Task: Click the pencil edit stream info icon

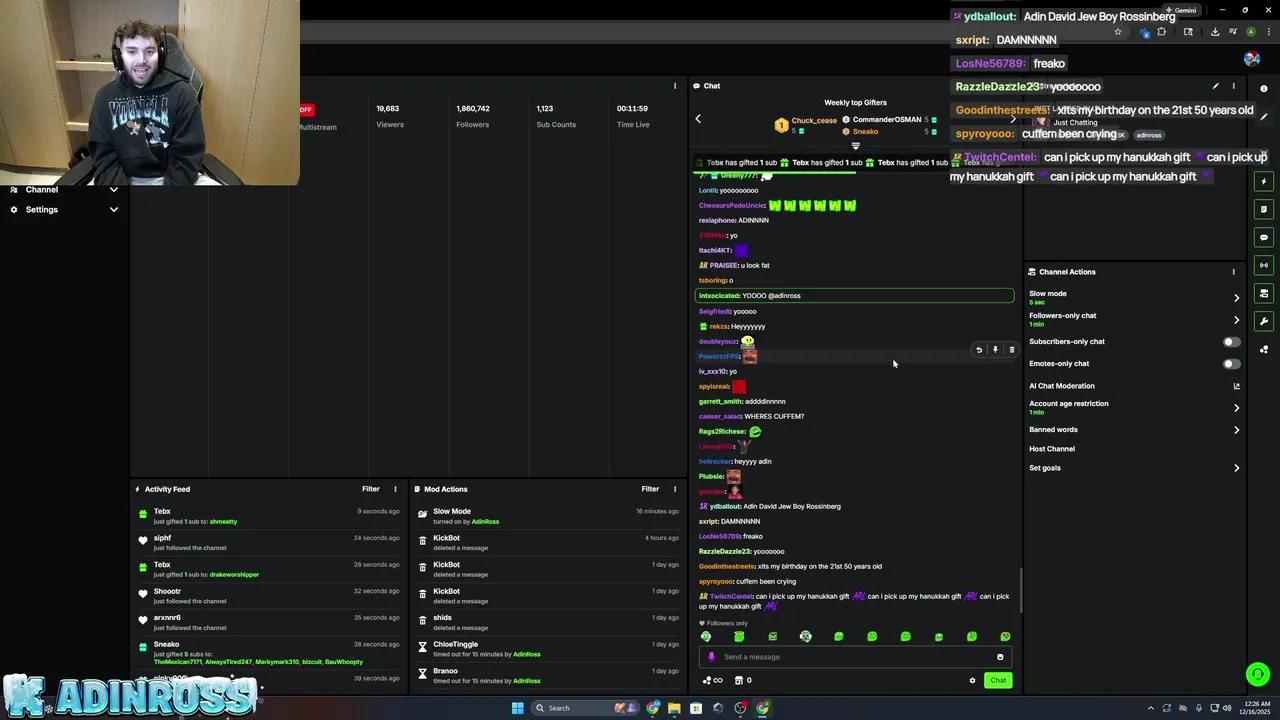Action: pyautogui.click(x=1215, y=86)
